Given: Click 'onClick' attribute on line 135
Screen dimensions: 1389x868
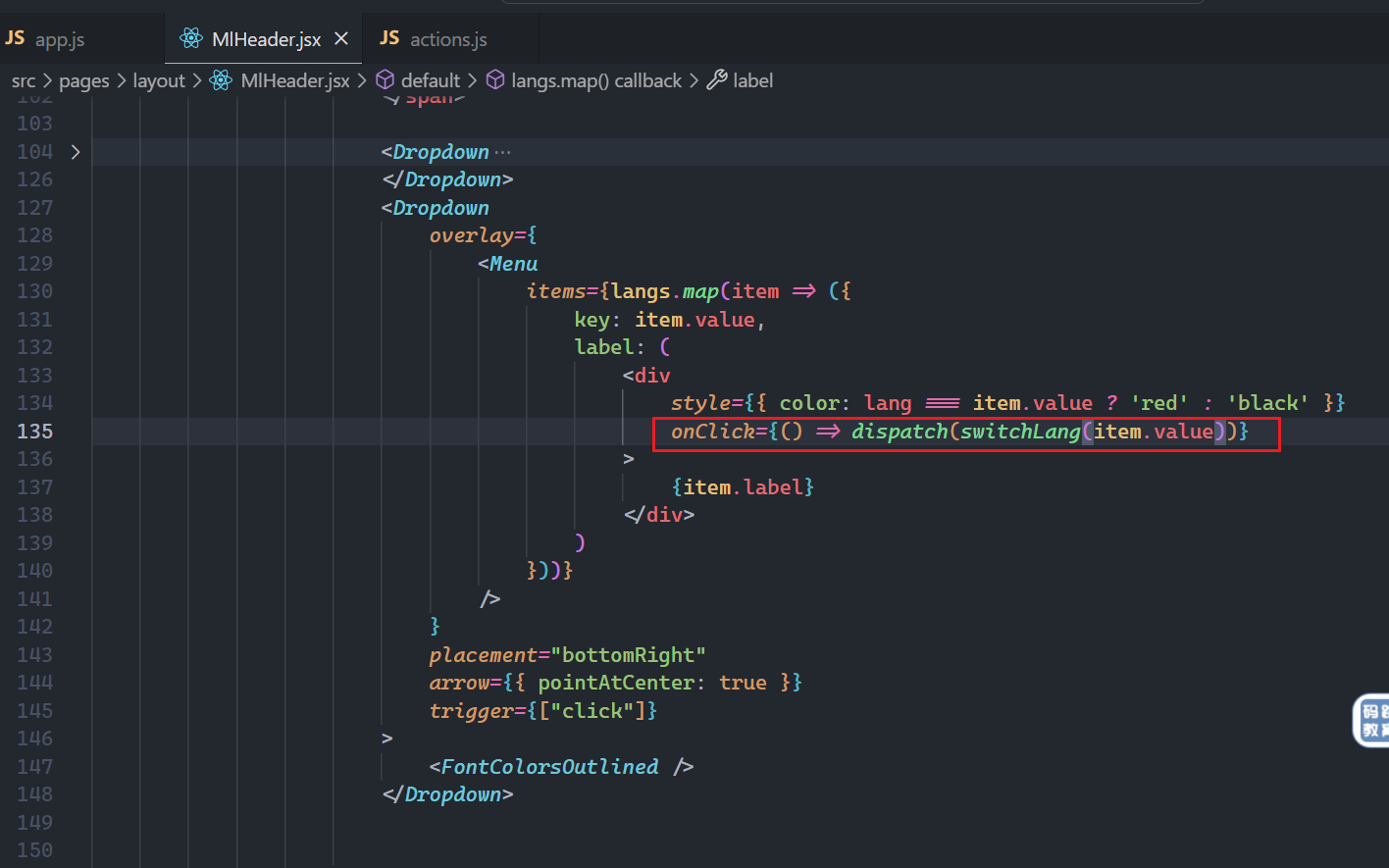Looking at the screenshot, I should pos(713,432).
